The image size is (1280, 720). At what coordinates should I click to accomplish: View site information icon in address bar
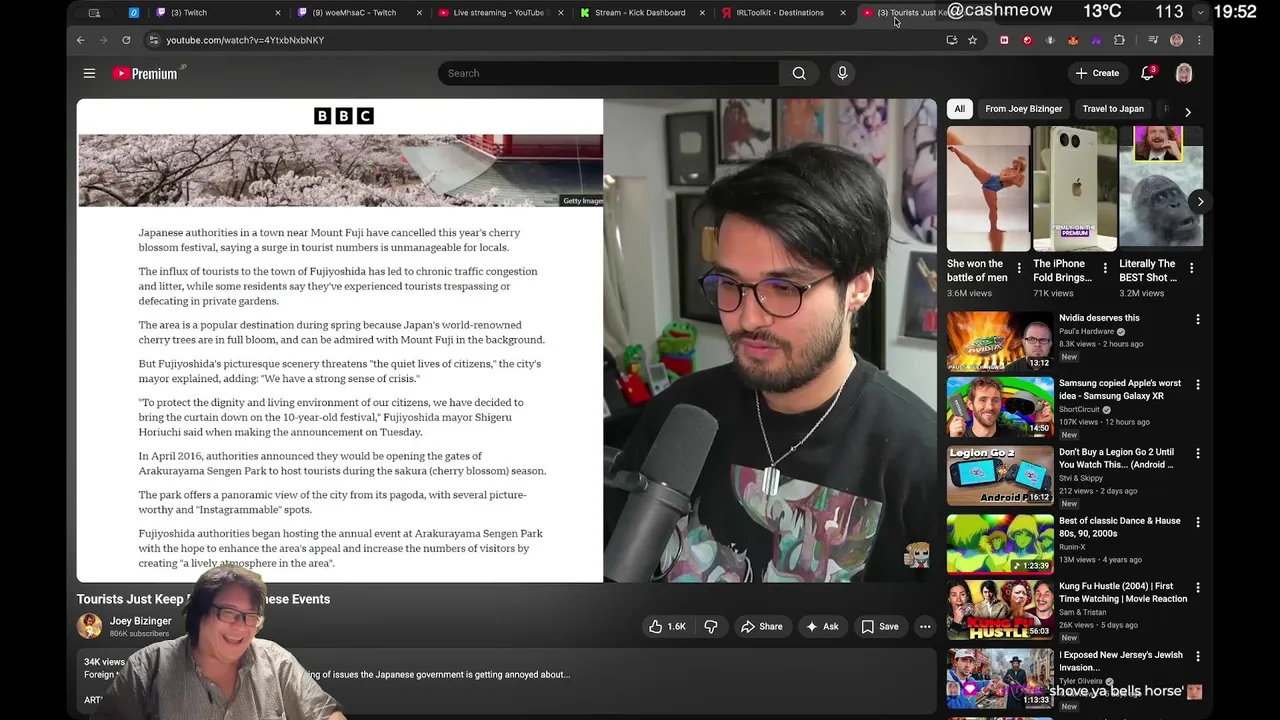point(153,40)
